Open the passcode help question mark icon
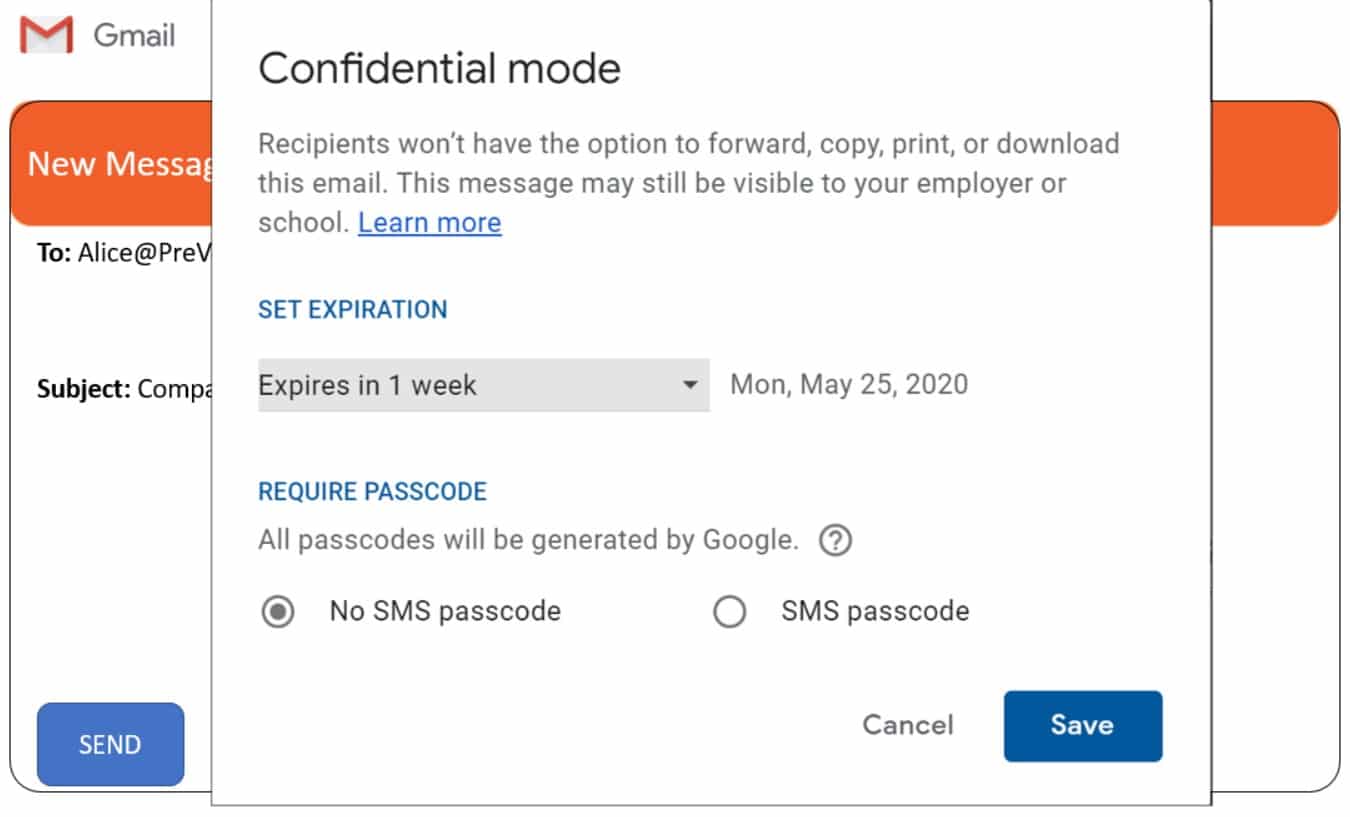Viewport: 1350px width, 817px height. [x=835, y=540]
